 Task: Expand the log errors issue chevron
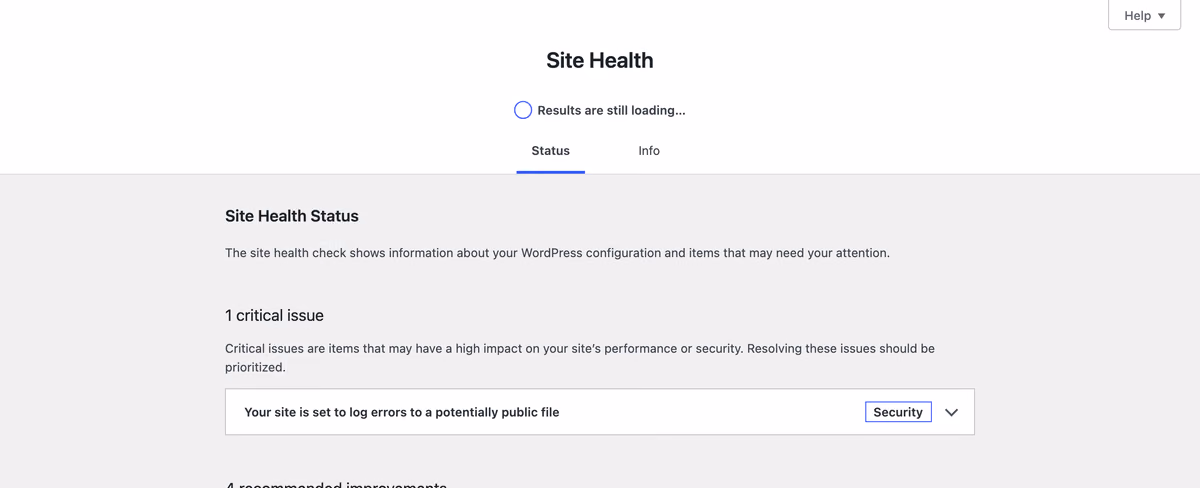[x=951, y=412]
